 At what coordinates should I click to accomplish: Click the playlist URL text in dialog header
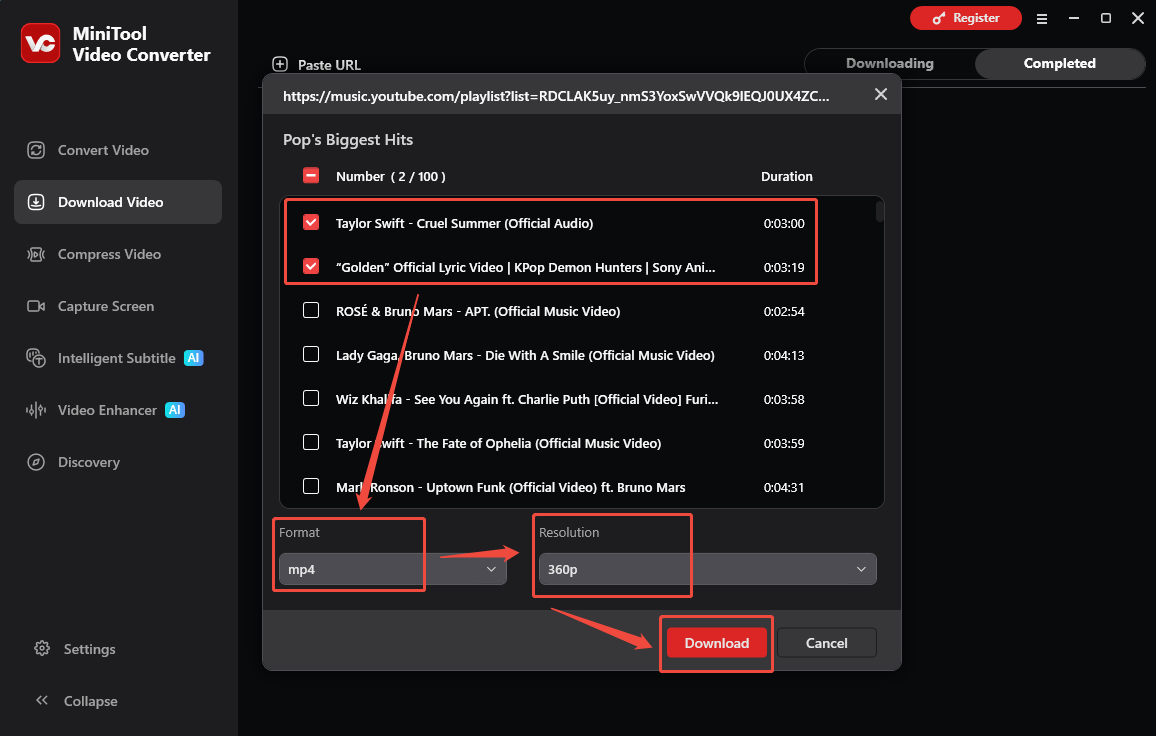pyautogui.click(x=556, y=96)
